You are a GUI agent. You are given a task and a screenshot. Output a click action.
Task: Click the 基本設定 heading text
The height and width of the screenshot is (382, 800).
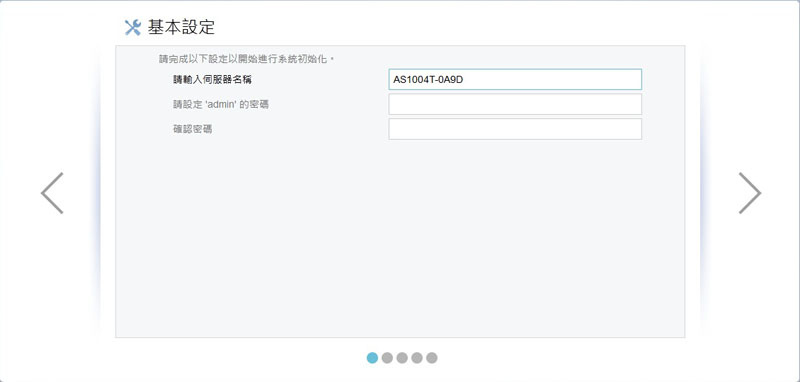[x=181, y=27]
